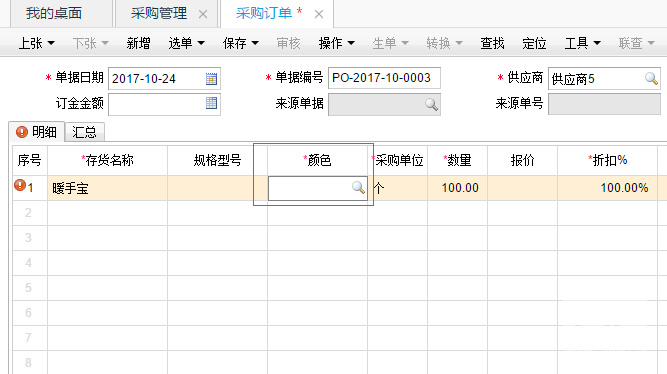Image resolution: width=667 pixels, height=374 pixels.
Task: Click the 采购单位 column header
Action: 398,160
